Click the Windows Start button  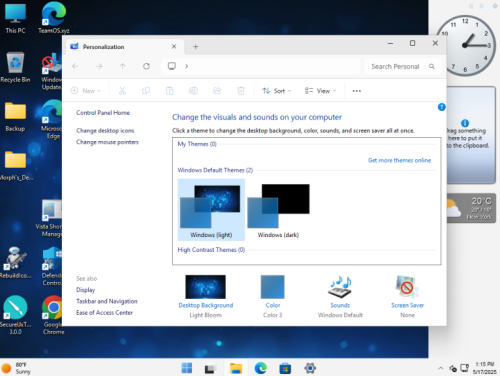[187, 368]
